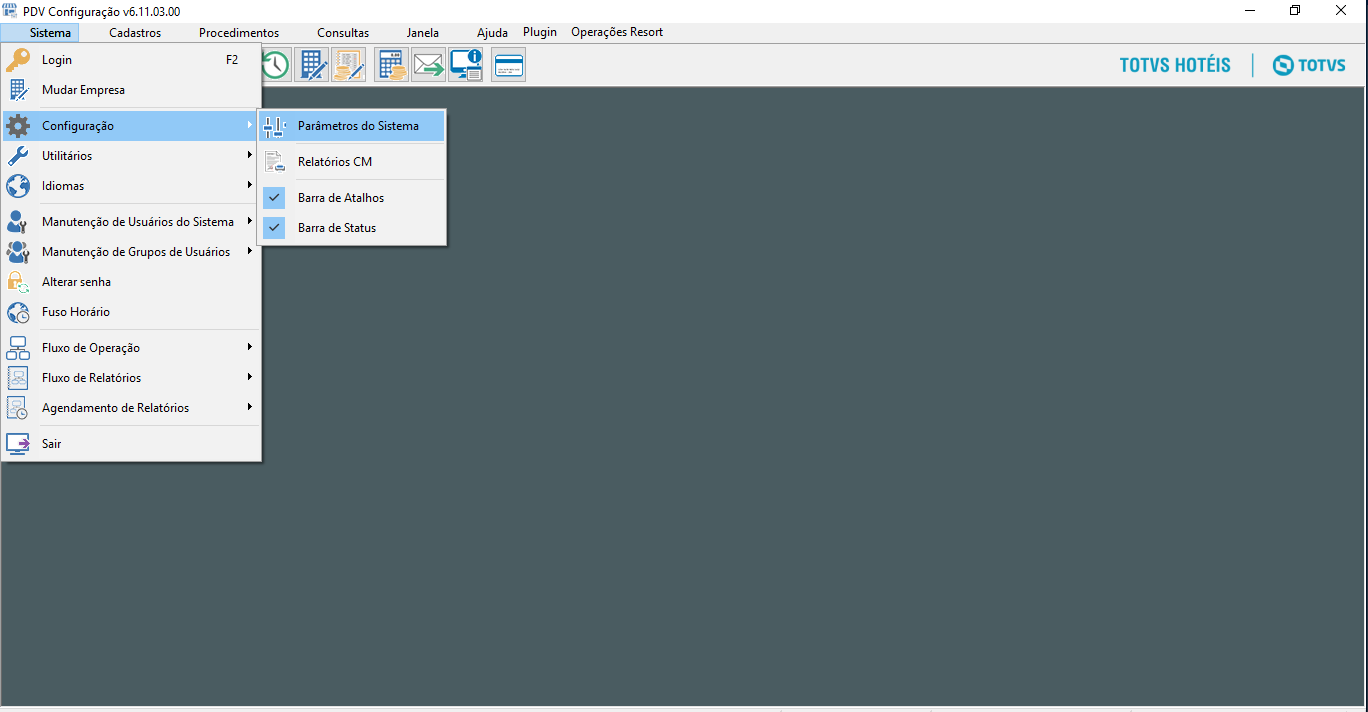Click the building with pencil toolbar icon
Screen dimensions: 1368x712
click(x=312, y=65)
